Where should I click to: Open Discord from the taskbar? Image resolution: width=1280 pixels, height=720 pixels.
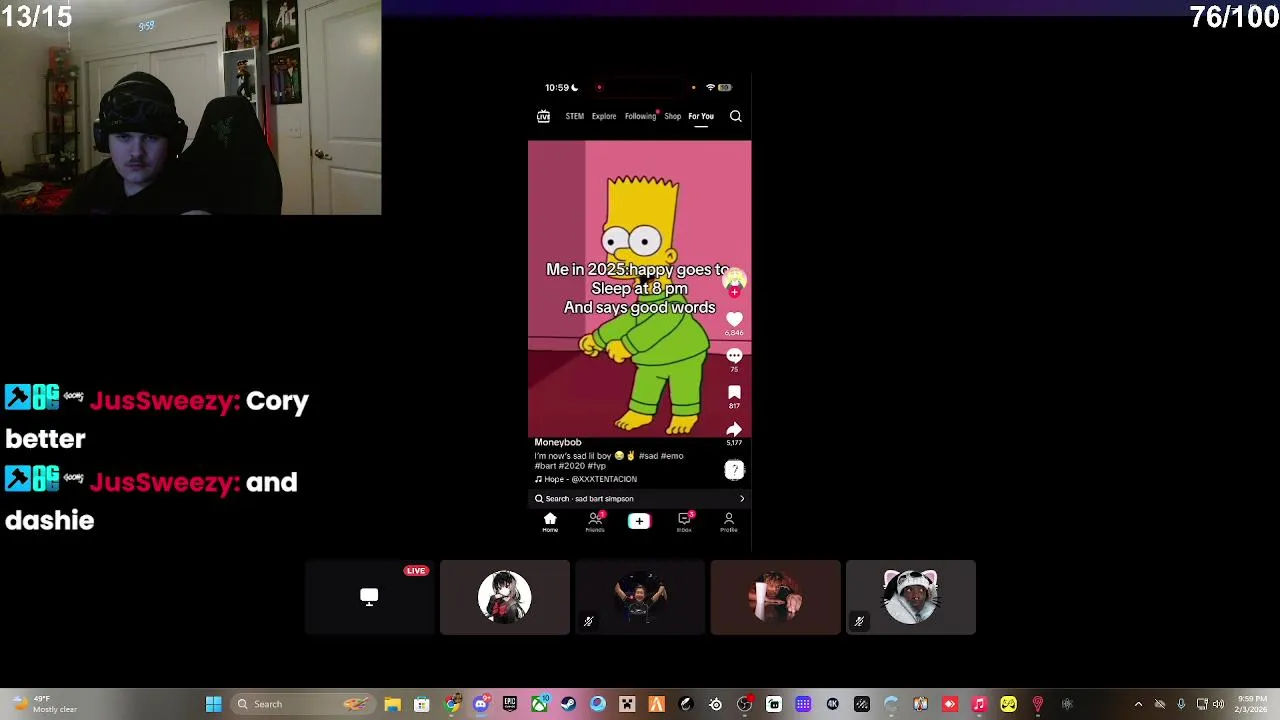pos(480,704)
